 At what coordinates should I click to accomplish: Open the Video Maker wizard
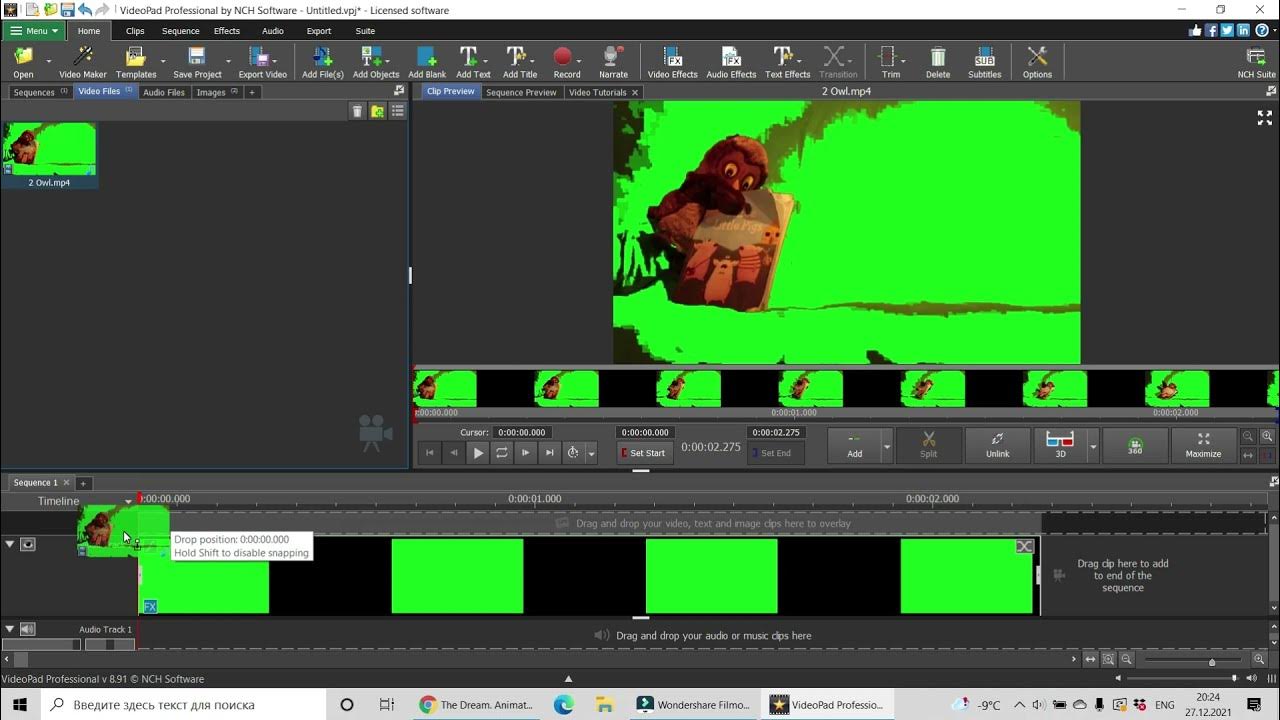tap(82, 62)
